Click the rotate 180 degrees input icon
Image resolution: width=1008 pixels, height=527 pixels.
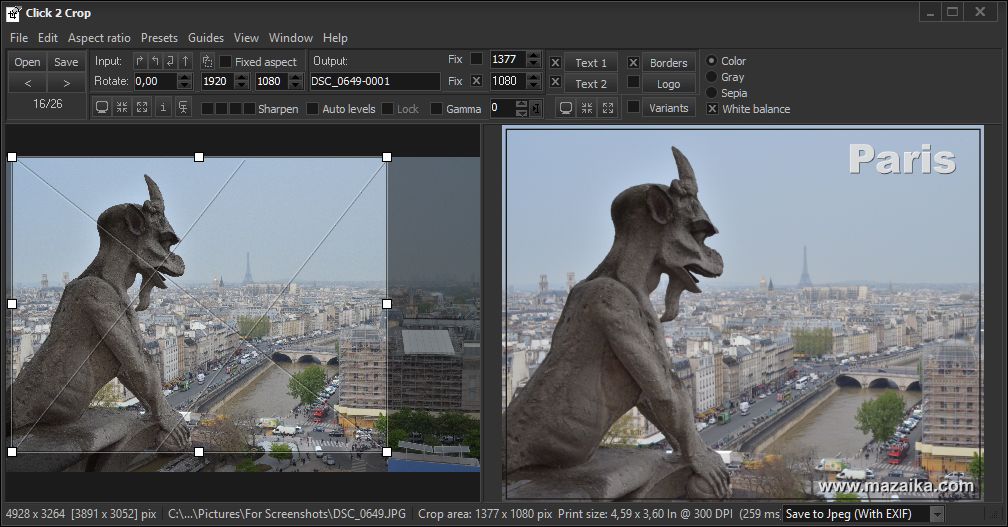(170, 61)
